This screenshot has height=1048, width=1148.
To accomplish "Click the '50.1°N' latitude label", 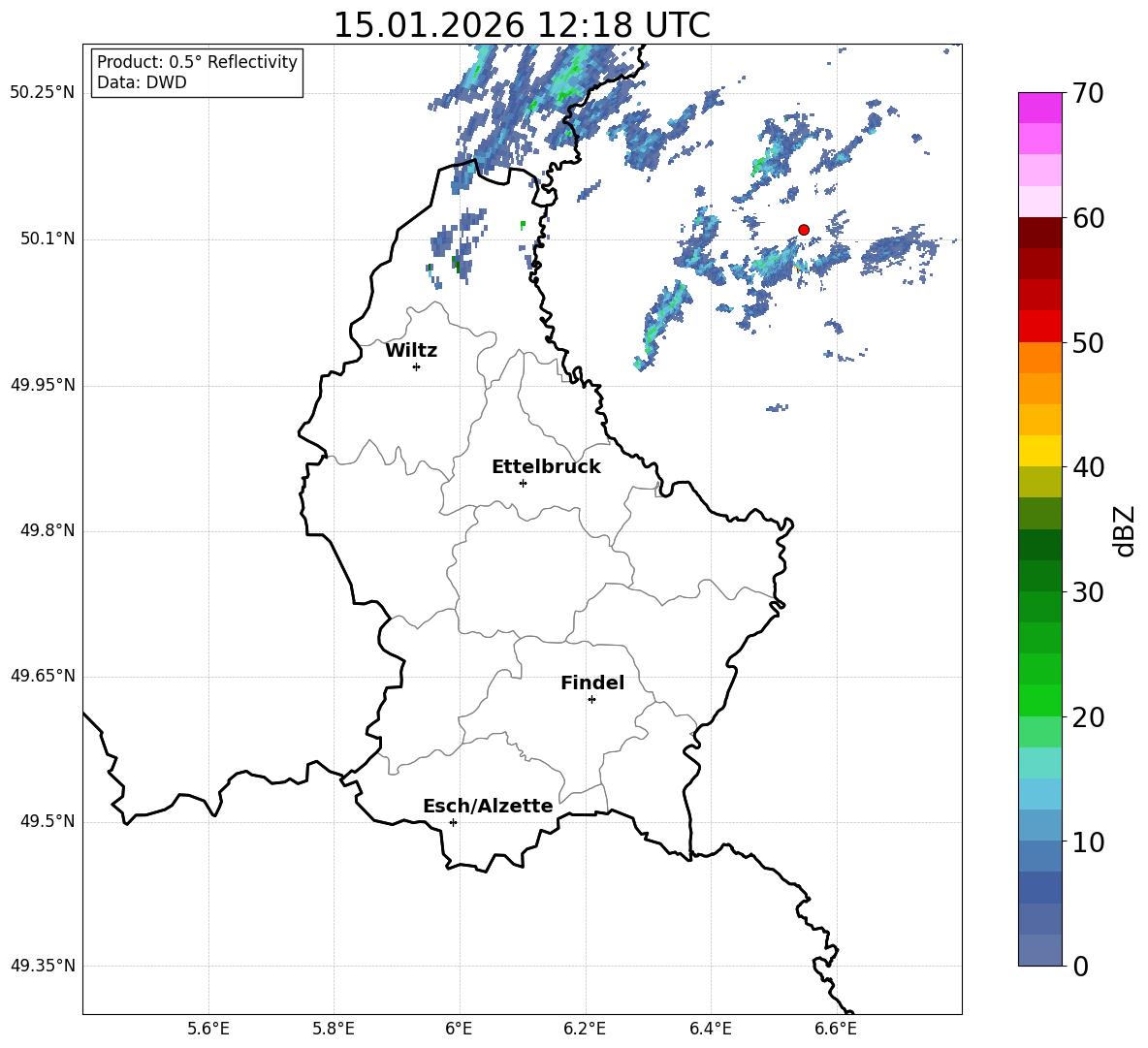I will pyautogui.click(x=48, y=238).
